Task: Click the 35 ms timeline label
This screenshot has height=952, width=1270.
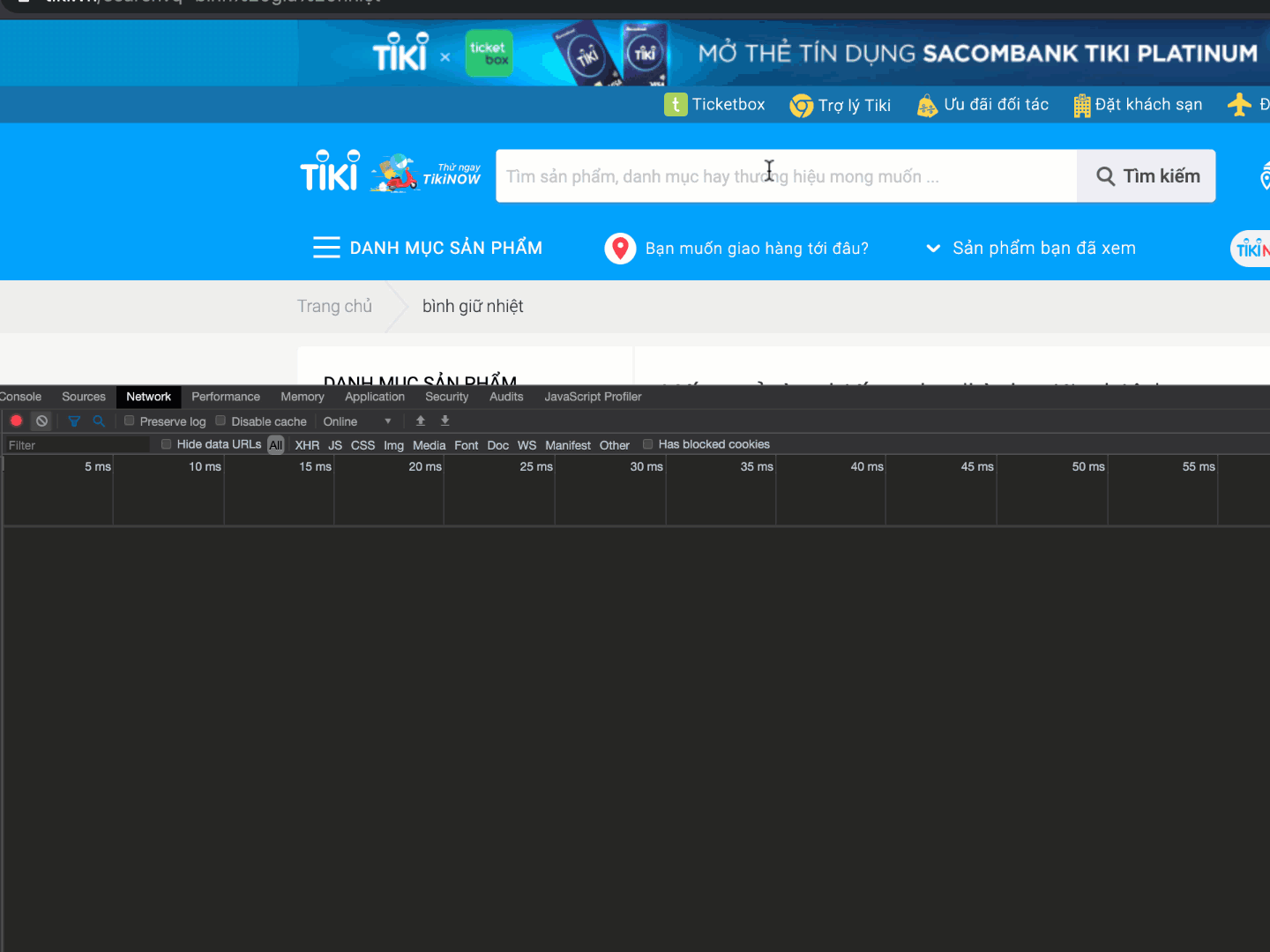Action: click(757, 466)
